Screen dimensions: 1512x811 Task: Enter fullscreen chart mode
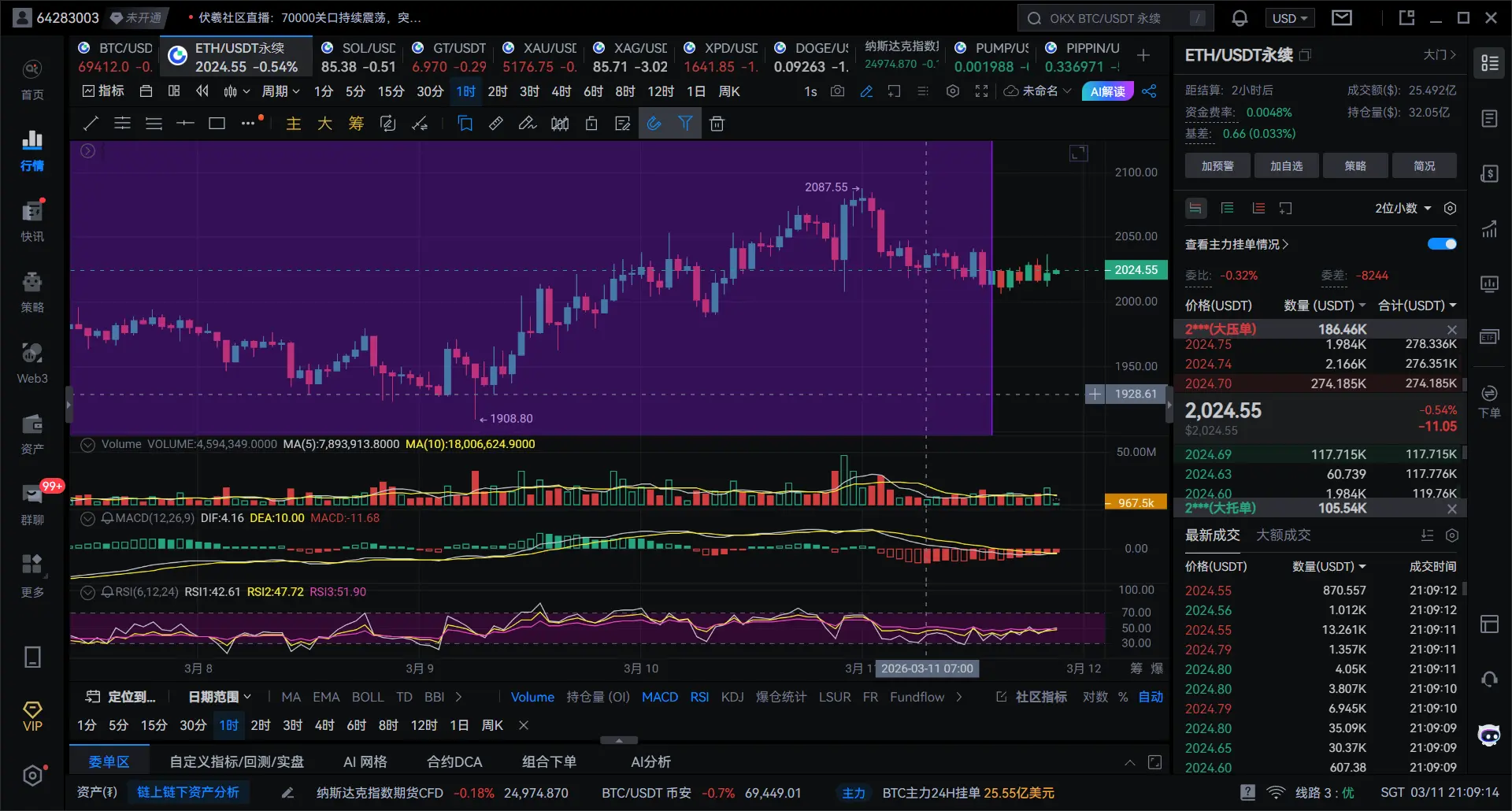point(981,91)
